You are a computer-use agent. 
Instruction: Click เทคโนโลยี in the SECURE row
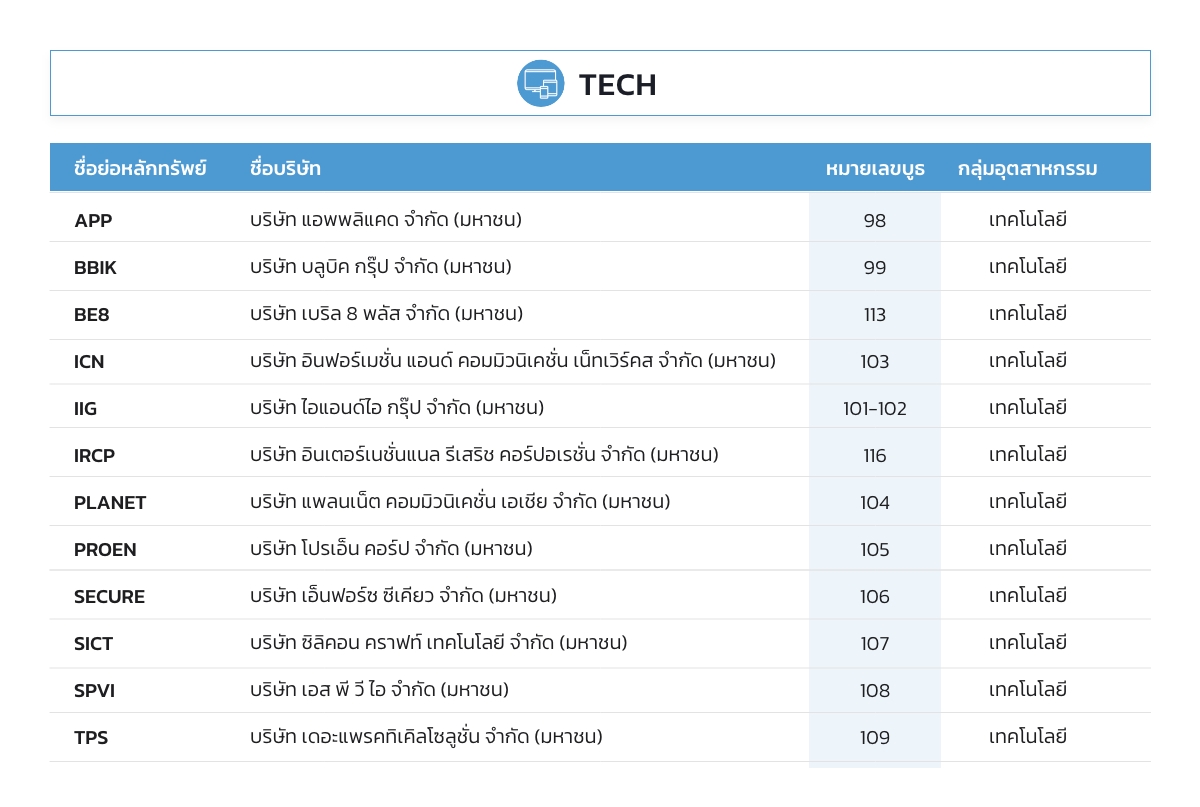(x=1028, y=595)
